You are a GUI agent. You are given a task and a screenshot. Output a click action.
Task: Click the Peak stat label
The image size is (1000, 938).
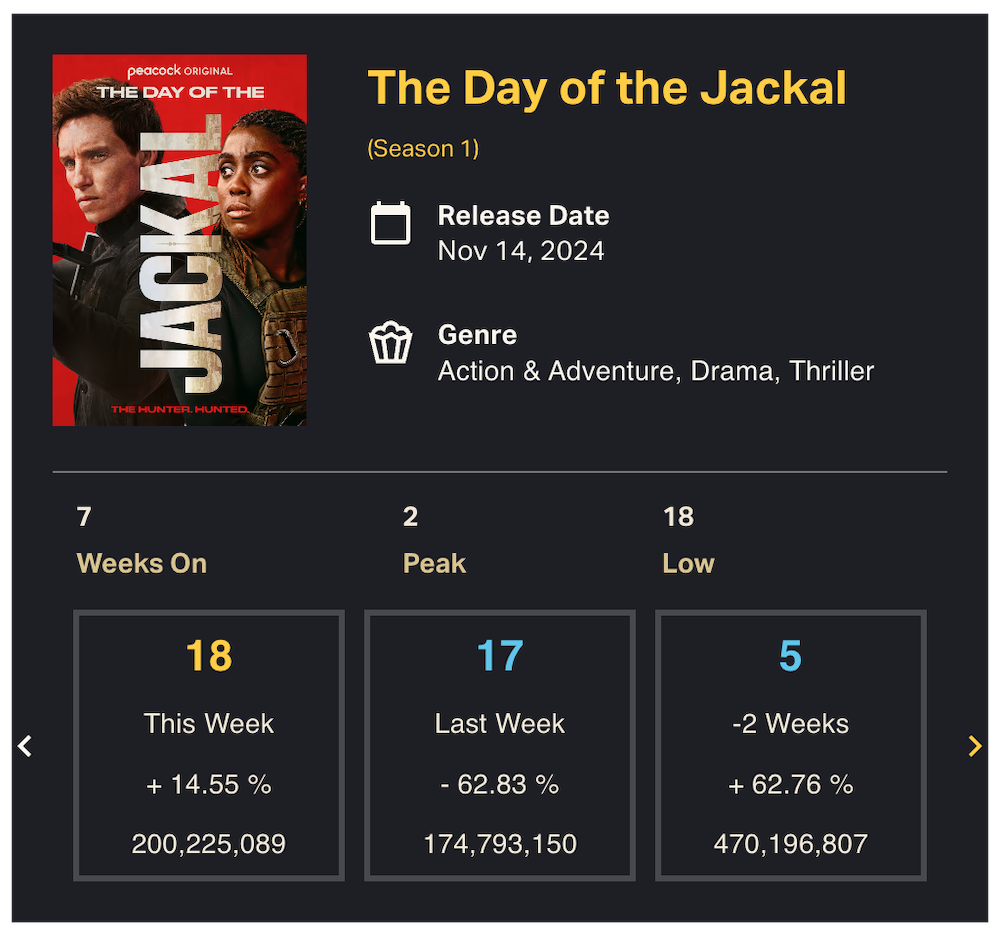tap(434, 563)
